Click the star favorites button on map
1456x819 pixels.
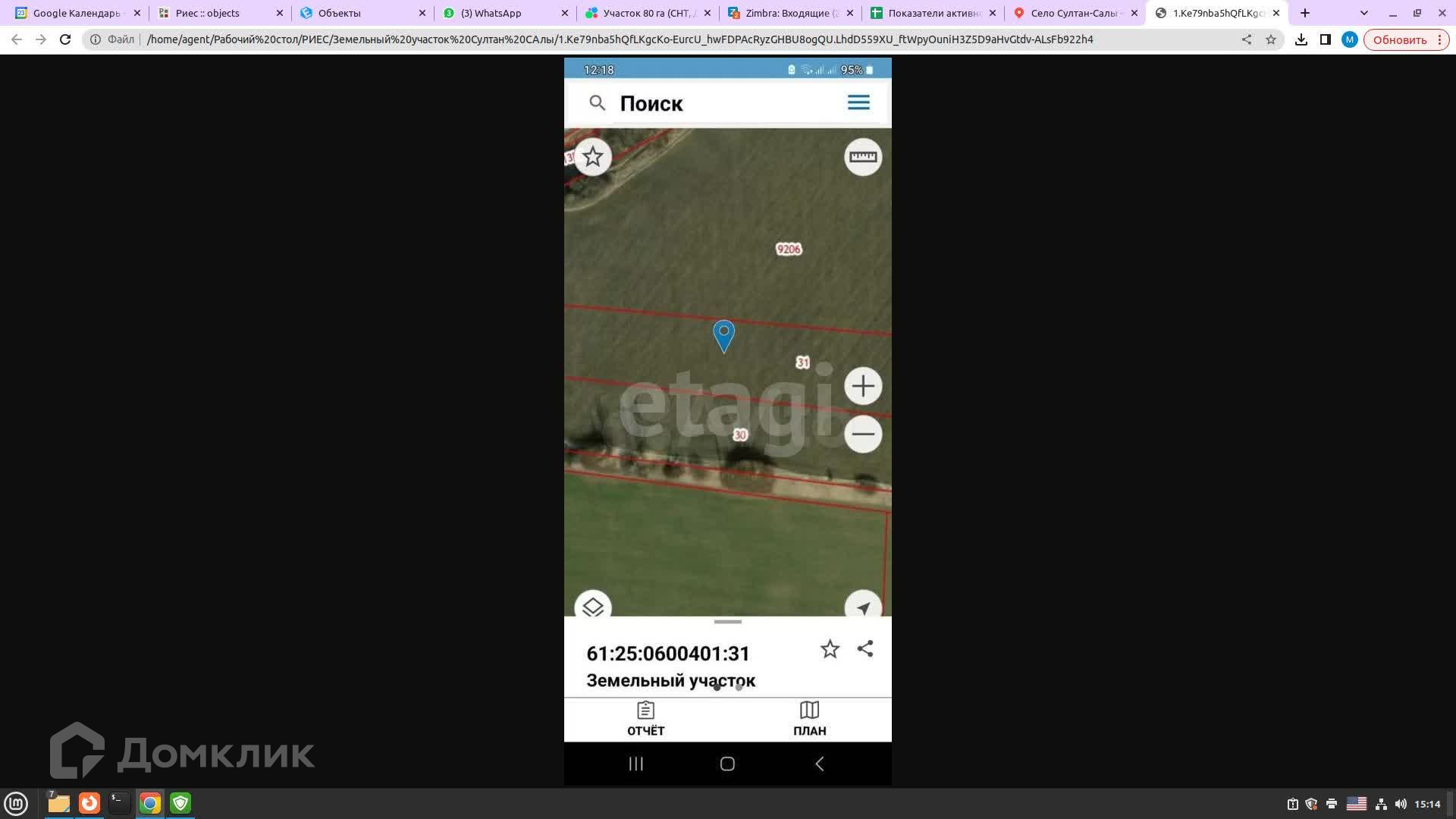[593, 157]
